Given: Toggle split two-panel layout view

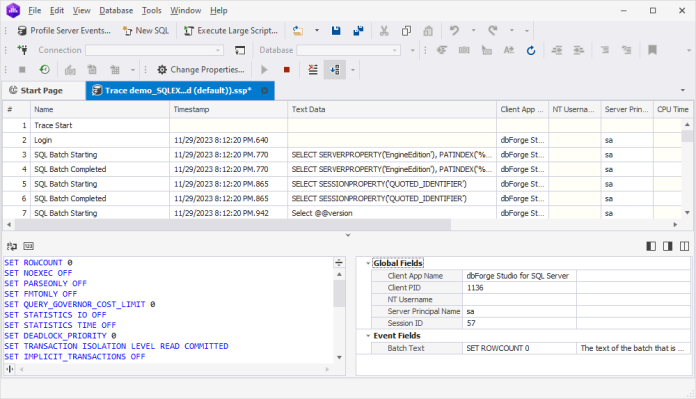Looking at the screenshot, I should click(684, 246).
